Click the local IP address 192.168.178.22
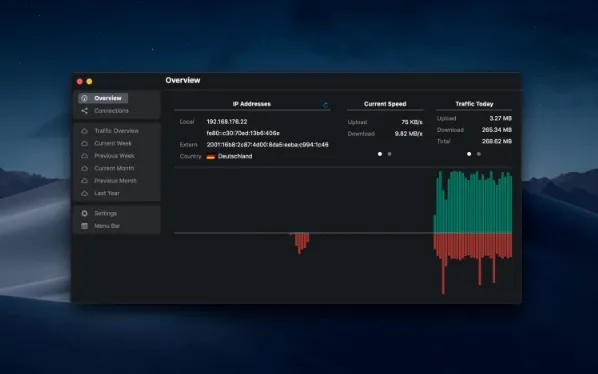The image size is (598, 374). point(227,122)
